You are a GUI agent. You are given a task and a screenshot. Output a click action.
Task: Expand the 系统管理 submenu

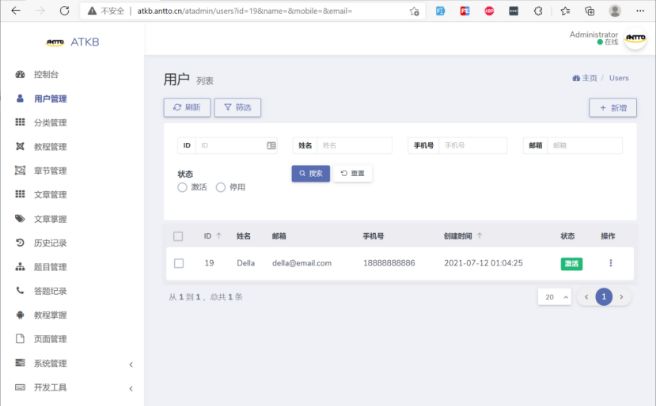[x=131, y=365]
